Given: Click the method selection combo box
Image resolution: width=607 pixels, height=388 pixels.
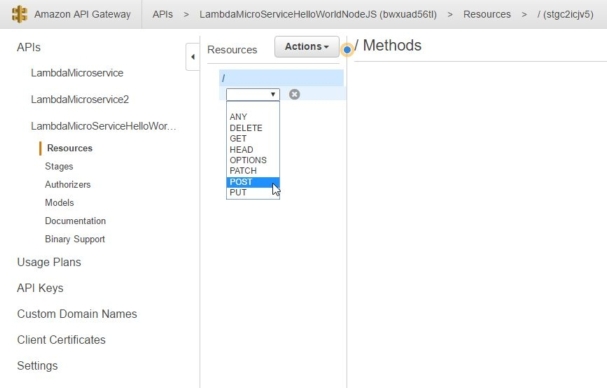Looking at the screenshot, I should pyautogui.click(x=253, y=94).
